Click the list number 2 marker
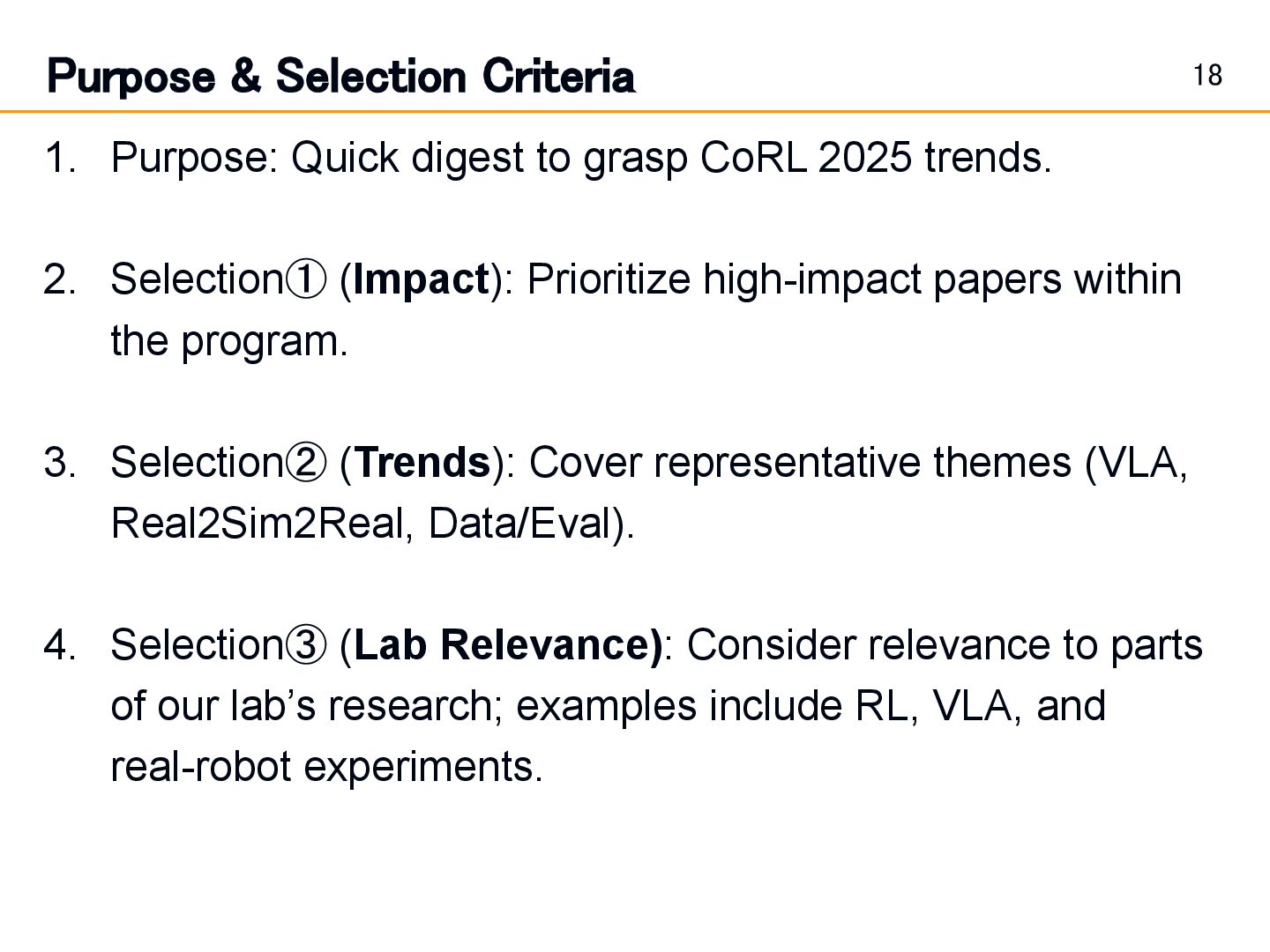 tap(60, 280)
